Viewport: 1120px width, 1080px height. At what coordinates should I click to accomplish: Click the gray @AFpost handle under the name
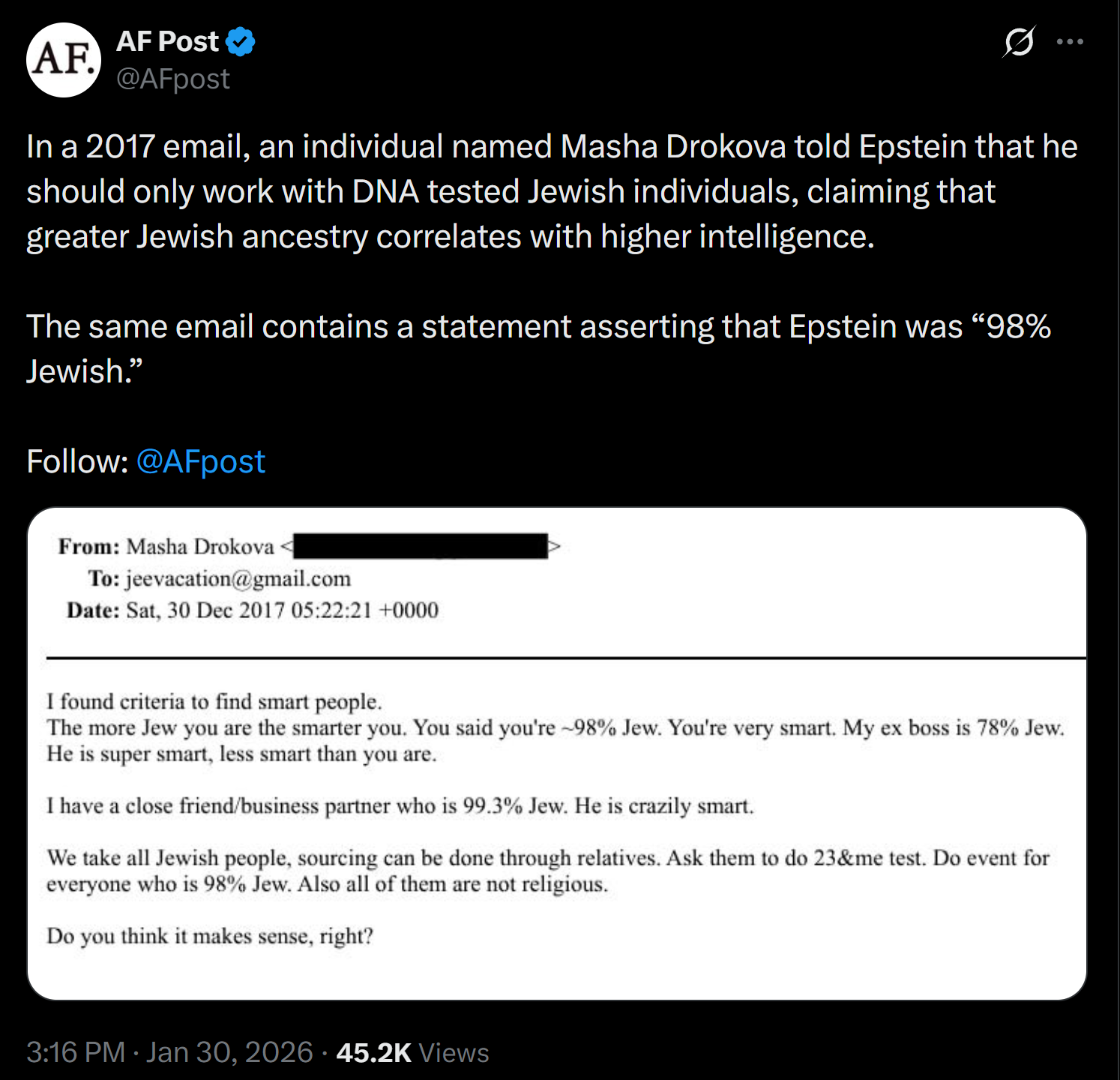(173, 79)
